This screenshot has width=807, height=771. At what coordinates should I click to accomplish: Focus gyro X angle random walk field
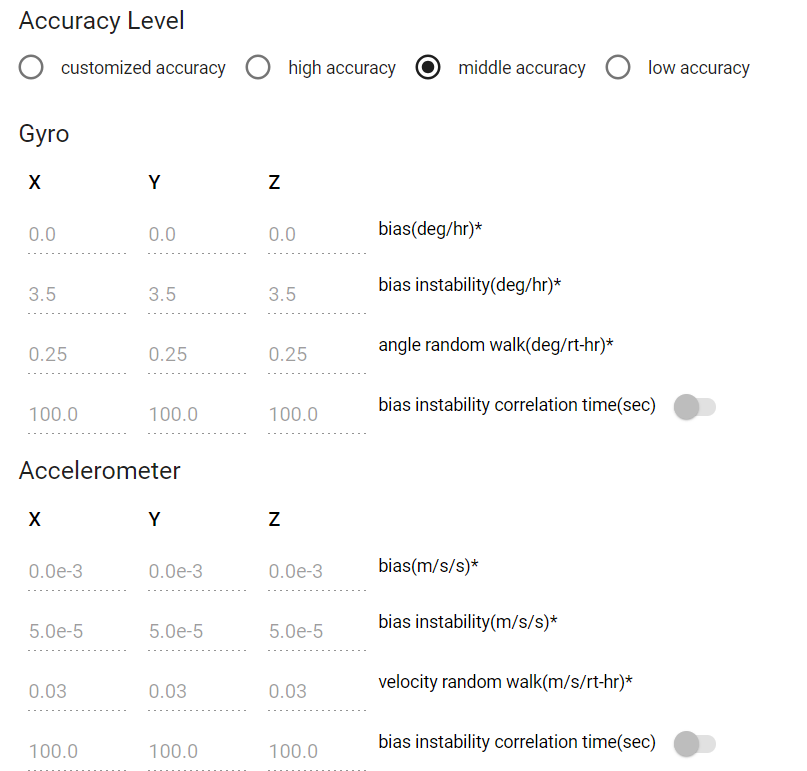[x=76, y=355]
